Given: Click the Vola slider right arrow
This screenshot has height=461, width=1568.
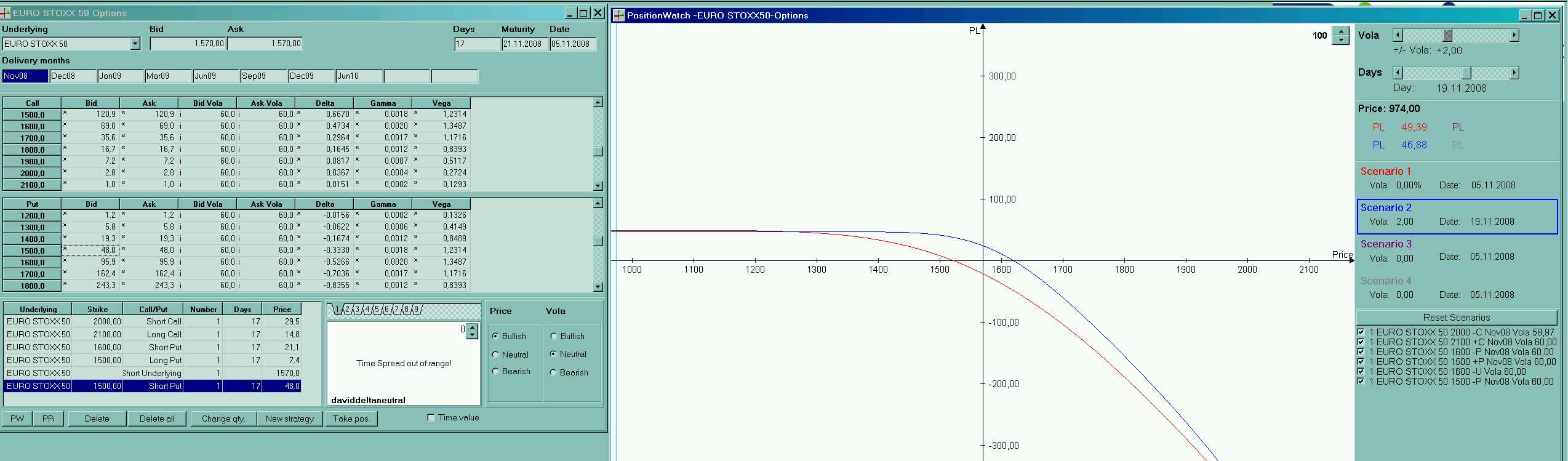Looking at the screenshot, I should 1514,36.
